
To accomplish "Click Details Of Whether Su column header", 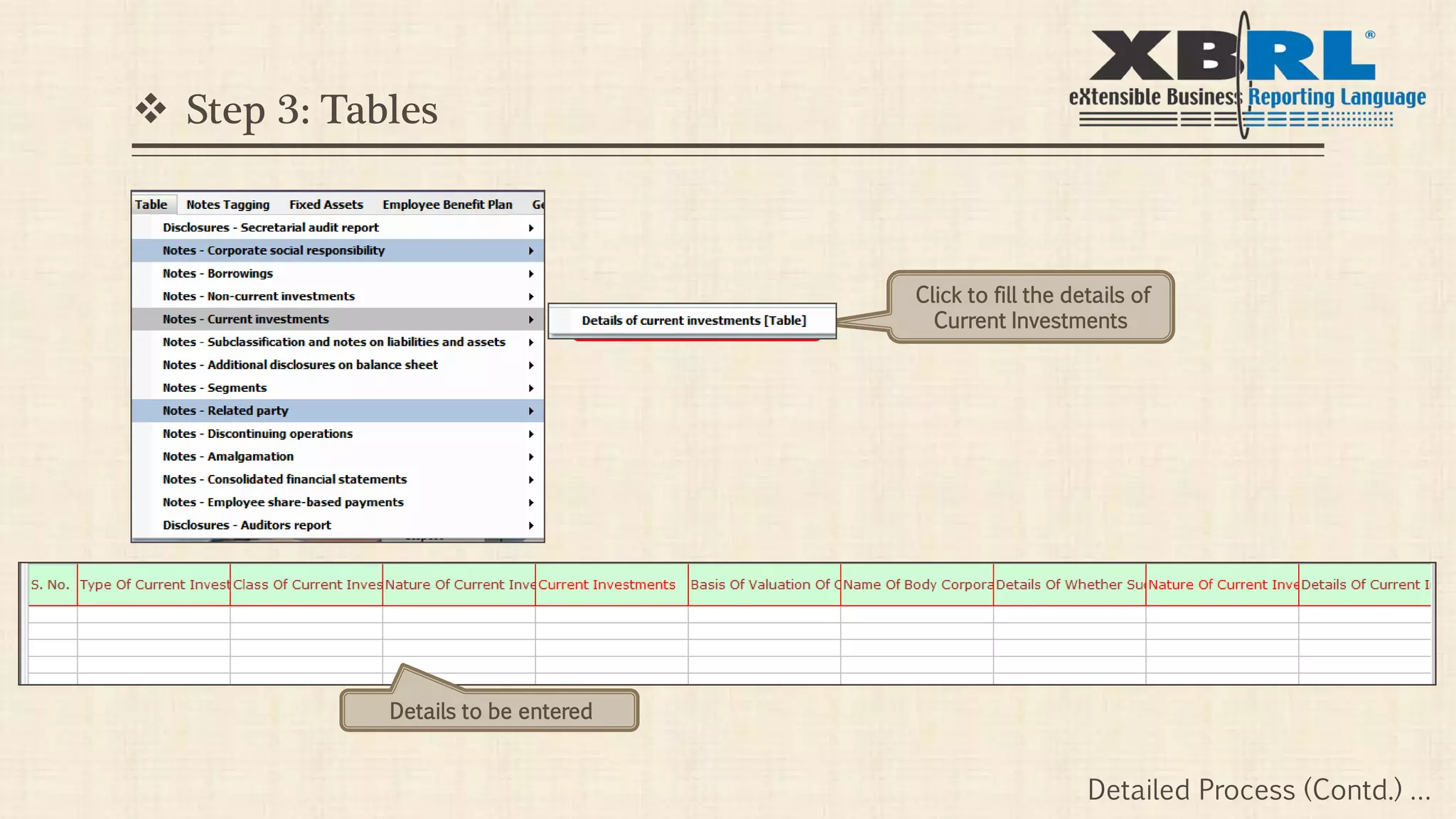I will (x=1069, y=584).
